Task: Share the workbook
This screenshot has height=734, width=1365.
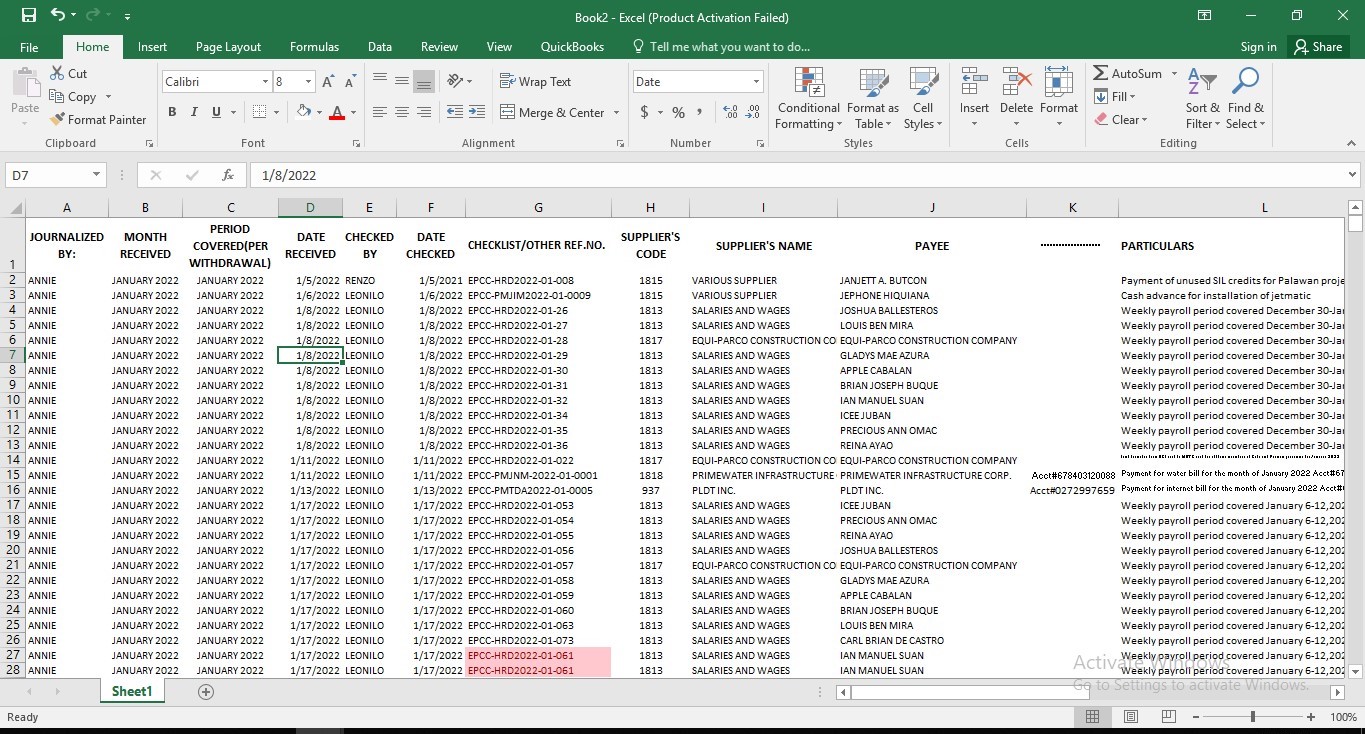Action: 1317,47
